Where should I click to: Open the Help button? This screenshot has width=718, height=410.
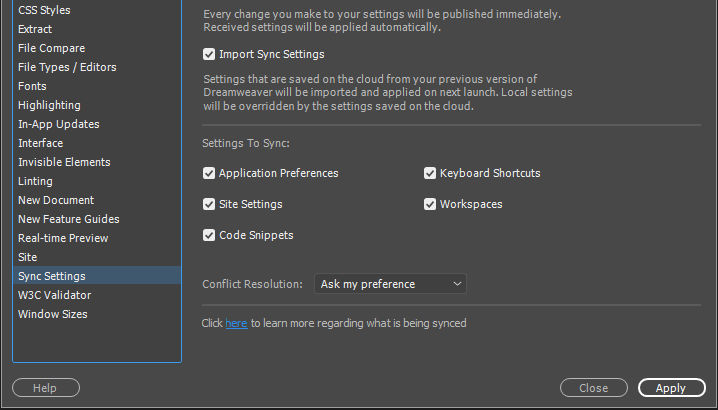[x=45, y=388]
